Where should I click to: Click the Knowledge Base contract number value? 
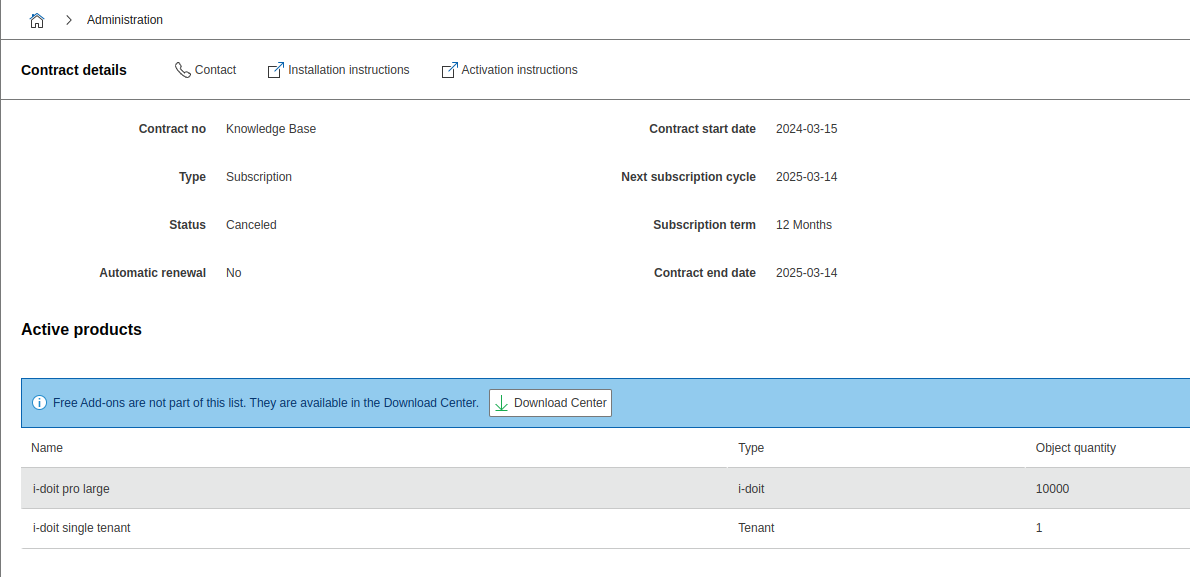(271, 129)
